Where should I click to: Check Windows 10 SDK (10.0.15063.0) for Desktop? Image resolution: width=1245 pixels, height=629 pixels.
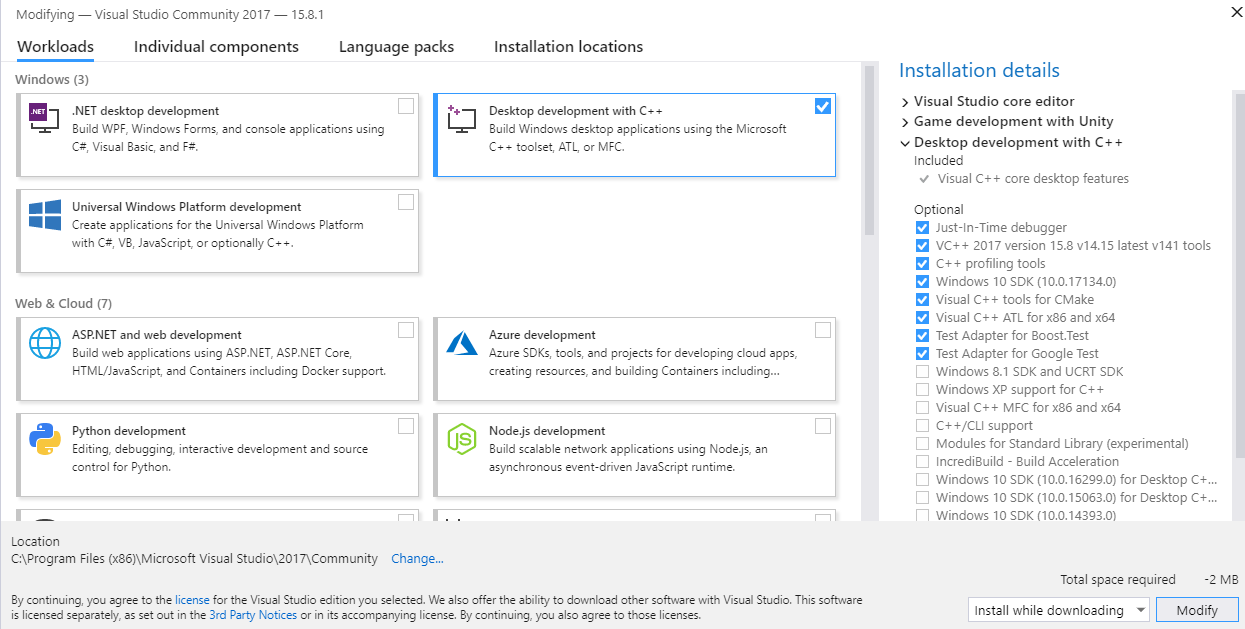pyautogui.click(x=922, y=498)
